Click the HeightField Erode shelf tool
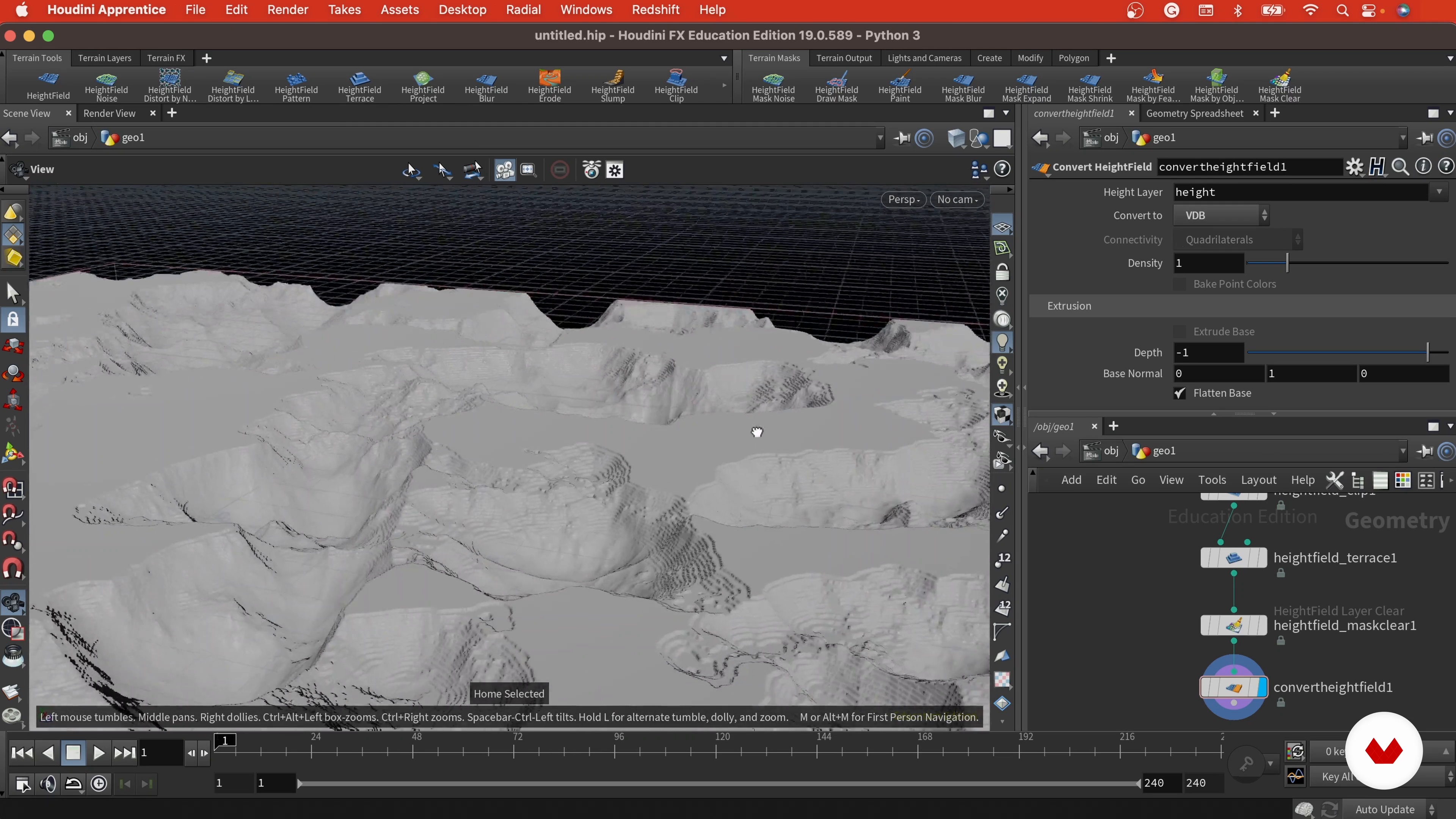 pyautogui.click(x=549, y=86)
